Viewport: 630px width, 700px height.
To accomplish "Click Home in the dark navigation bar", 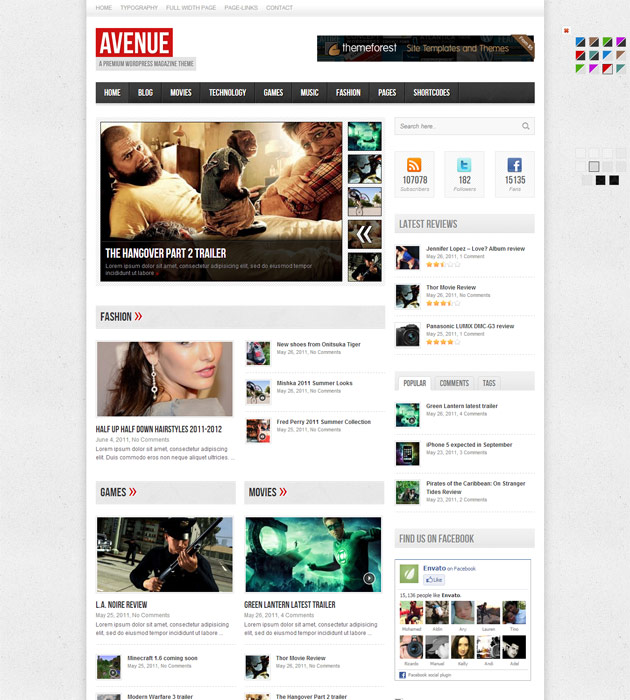I will click(x=112, y=92).
